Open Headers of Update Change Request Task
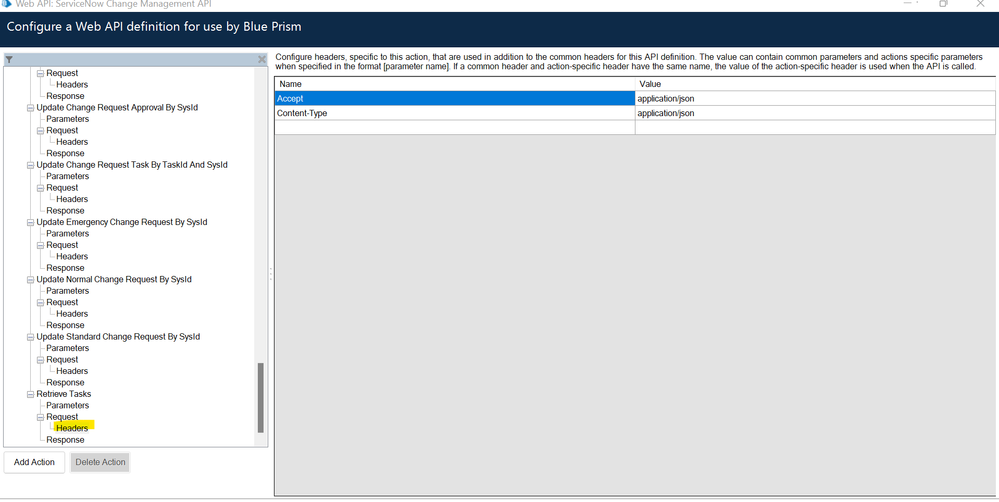The width and height of the screenshot is (999, 502). pyautogui.click(x=72, y=199)
